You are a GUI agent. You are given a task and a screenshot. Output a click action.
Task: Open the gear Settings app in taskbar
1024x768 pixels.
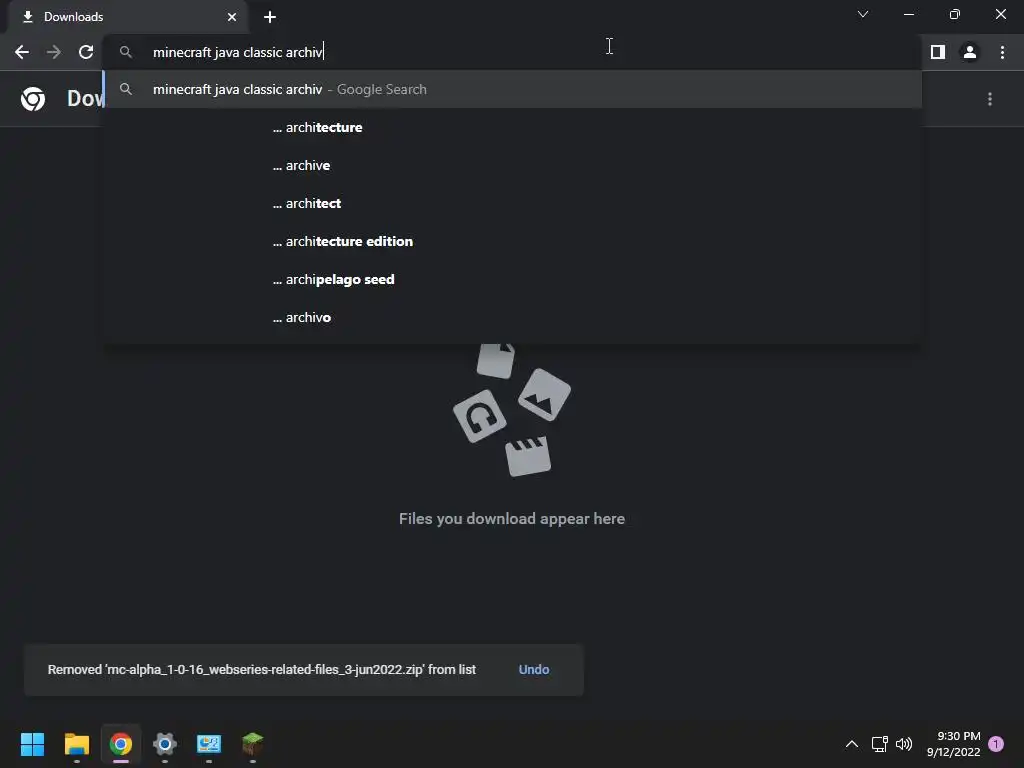[165, 744]
